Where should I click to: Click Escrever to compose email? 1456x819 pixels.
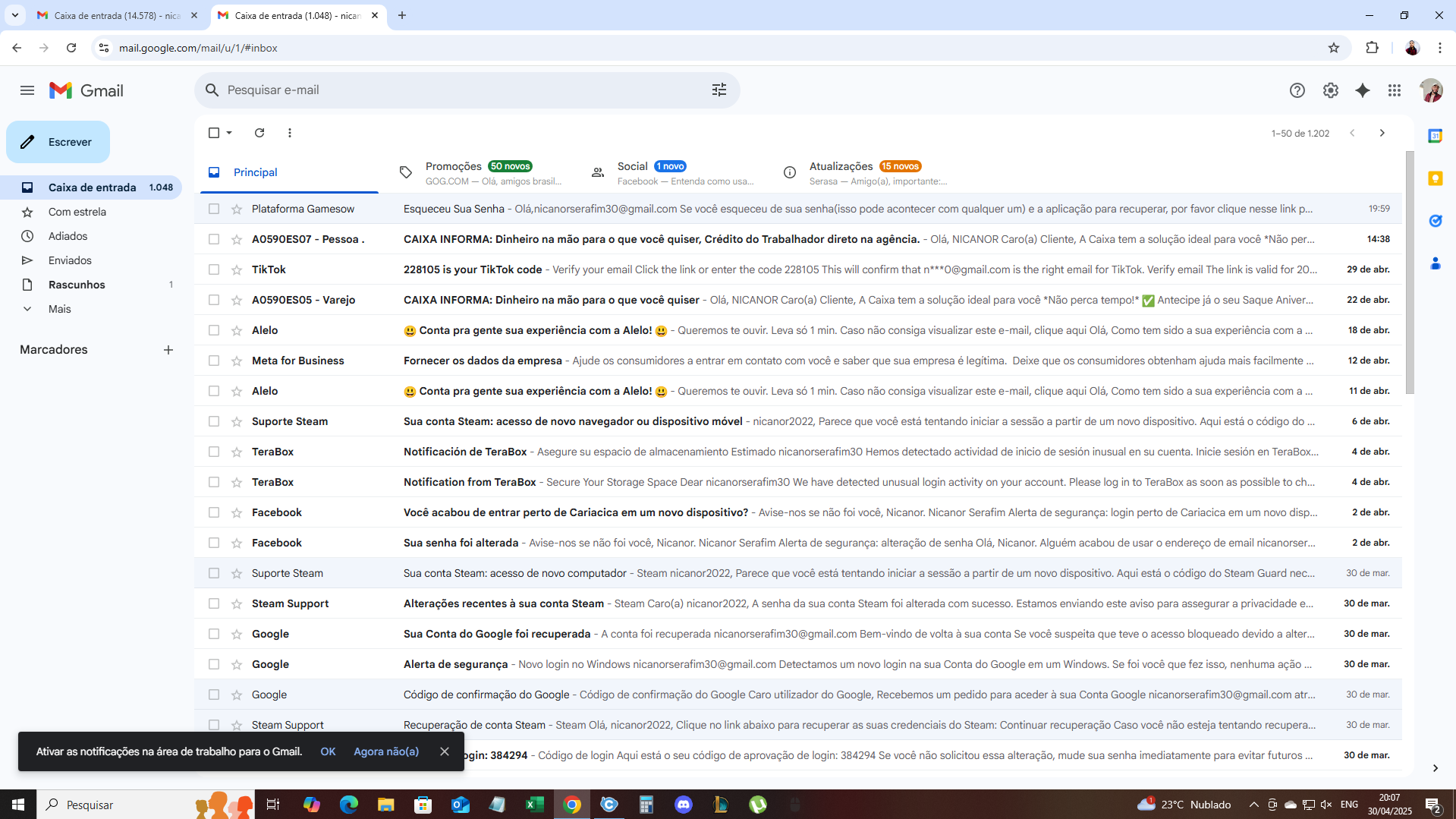pyautogui.click(x=58, y=142)
